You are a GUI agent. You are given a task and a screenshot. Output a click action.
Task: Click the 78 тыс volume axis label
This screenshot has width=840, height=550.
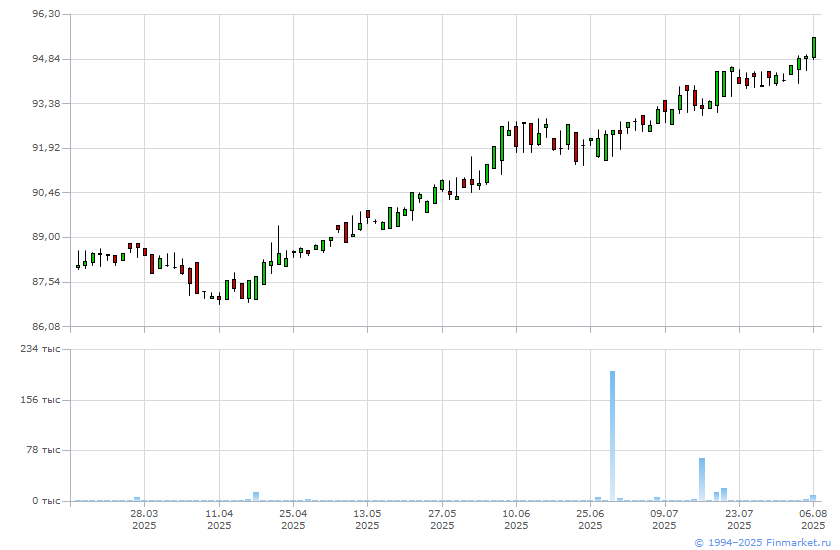(x=43, y=450)
